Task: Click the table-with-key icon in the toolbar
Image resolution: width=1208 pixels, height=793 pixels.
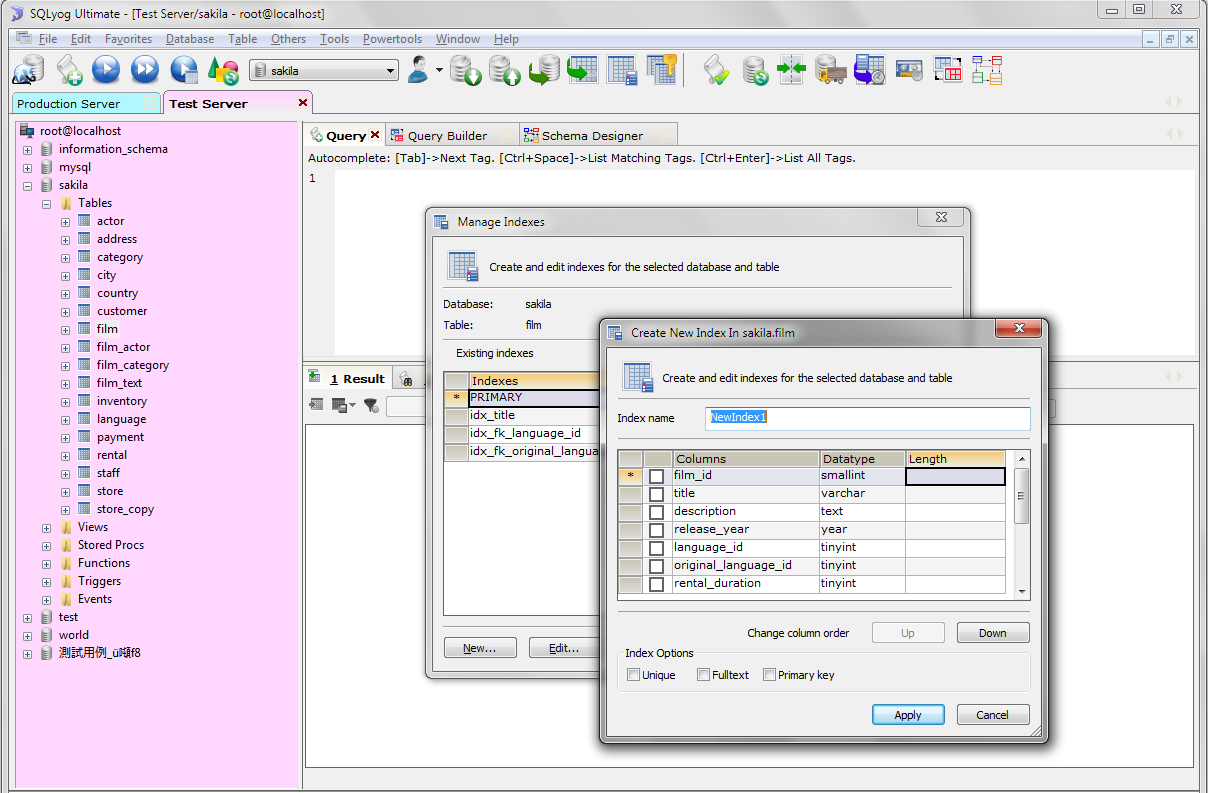Action: pos(662,70)
